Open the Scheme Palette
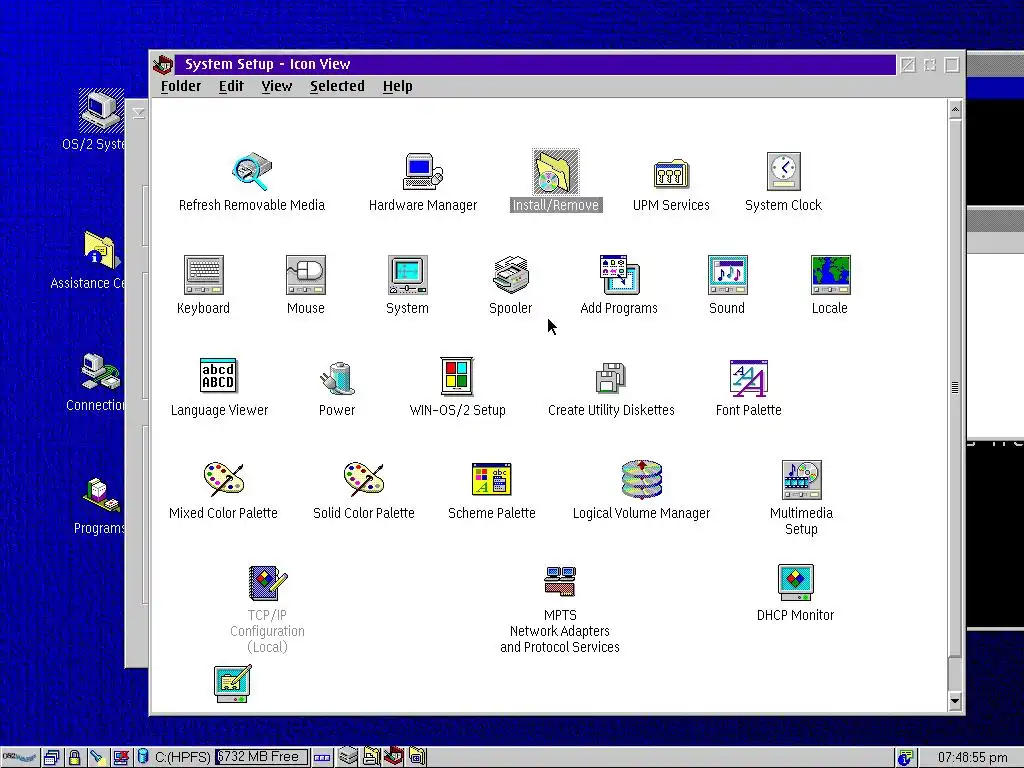1024x768 pixels. [492, 480]
